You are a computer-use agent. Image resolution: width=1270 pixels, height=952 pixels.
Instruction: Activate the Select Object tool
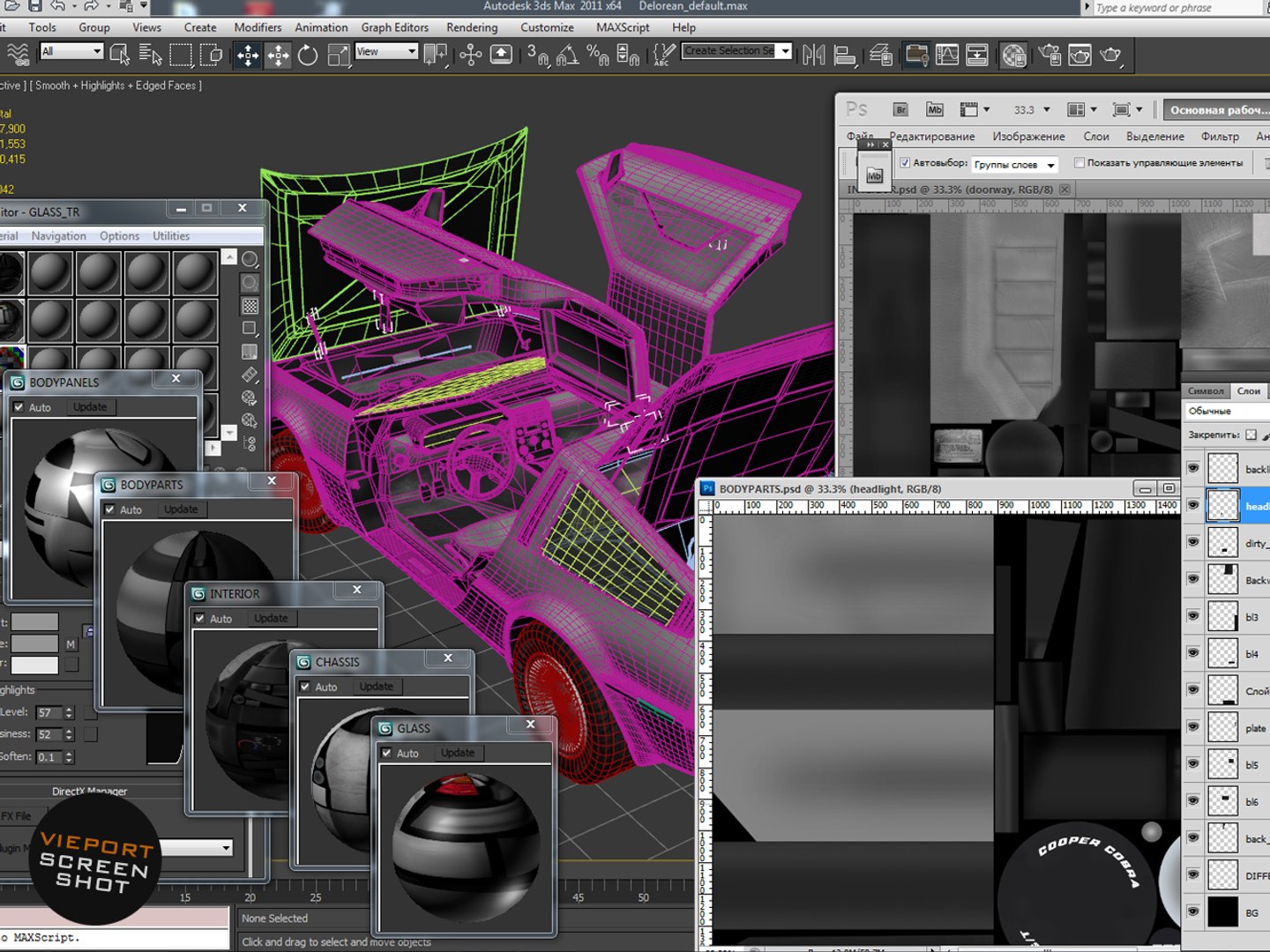(x=120, y=56)
